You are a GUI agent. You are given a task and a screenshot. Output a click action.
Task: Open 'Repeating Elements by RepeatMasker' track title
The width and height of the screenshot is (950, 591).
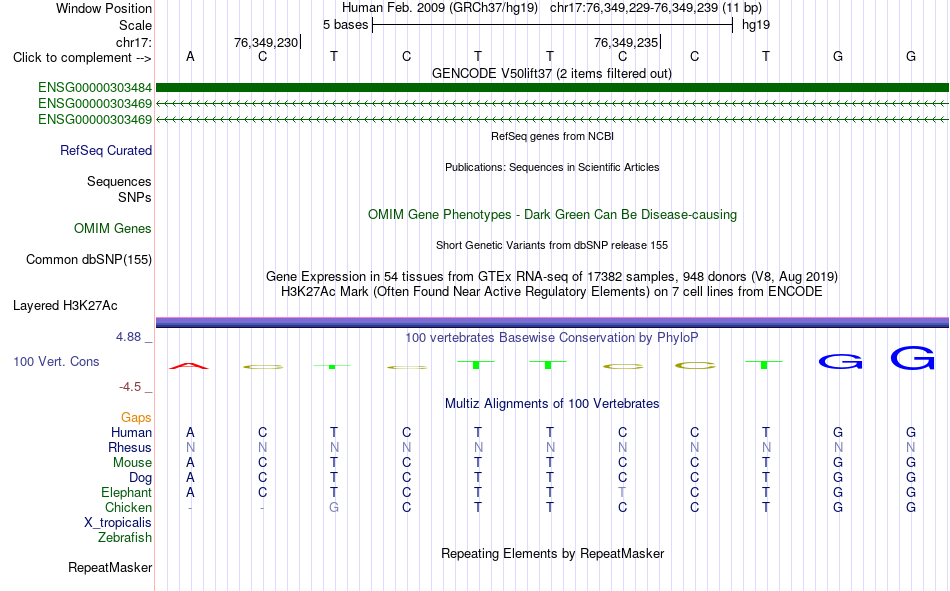click(552, 553)
